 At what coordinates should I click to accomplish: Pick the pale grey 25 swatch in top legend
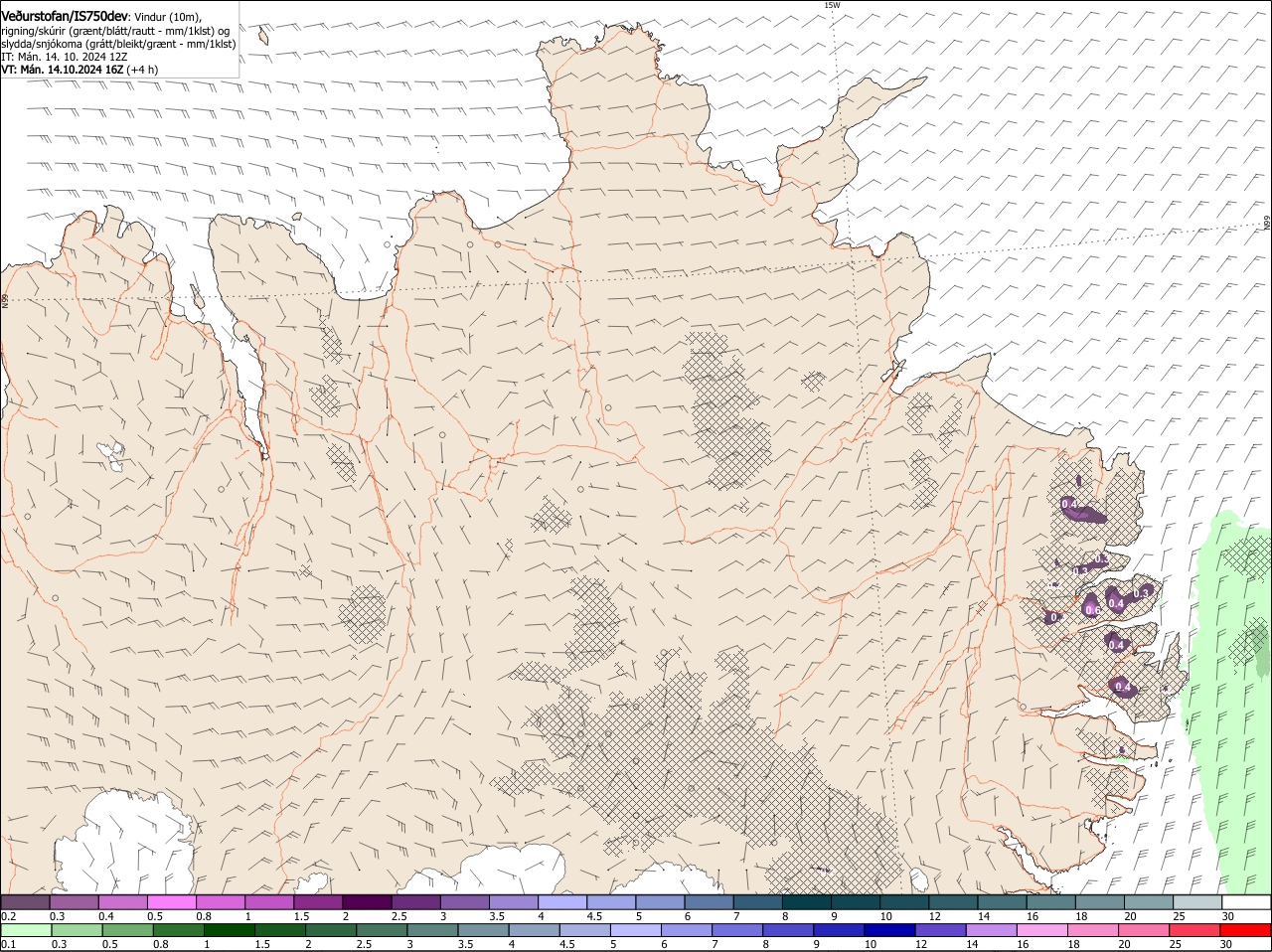[x=1197, y=902]
